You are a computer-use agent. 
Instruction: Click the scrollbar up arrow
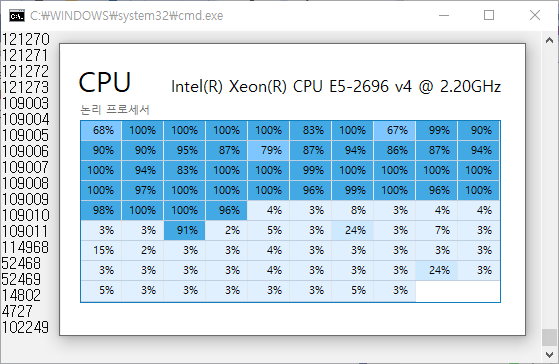pos(549,40)
